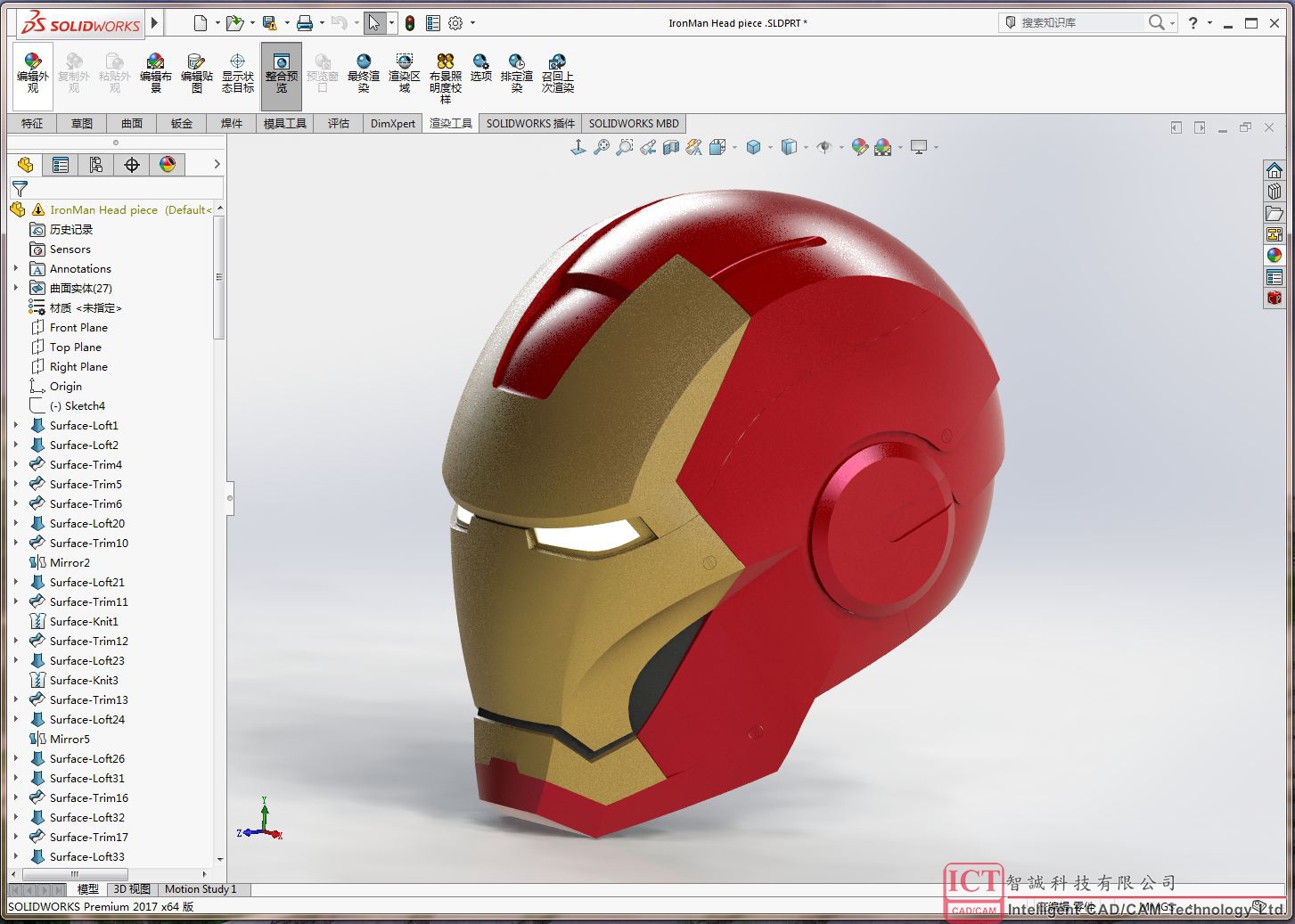This screenshot has height=924, width=1295.
Task: Open File Explorer task pane tab
Action: pos(1275,213)
